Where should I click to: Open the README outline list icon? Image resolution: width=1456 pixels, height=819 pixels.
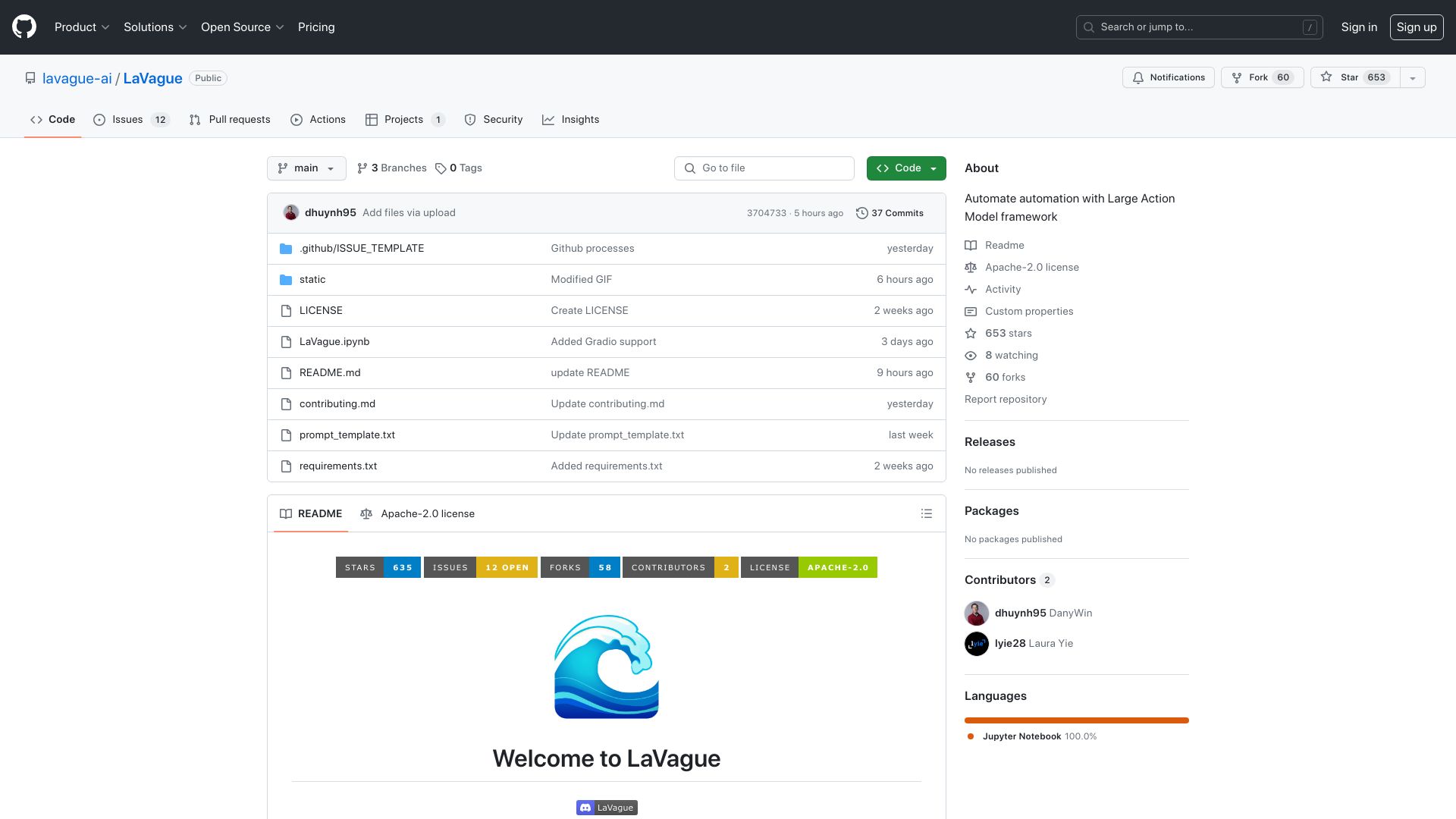926,514
